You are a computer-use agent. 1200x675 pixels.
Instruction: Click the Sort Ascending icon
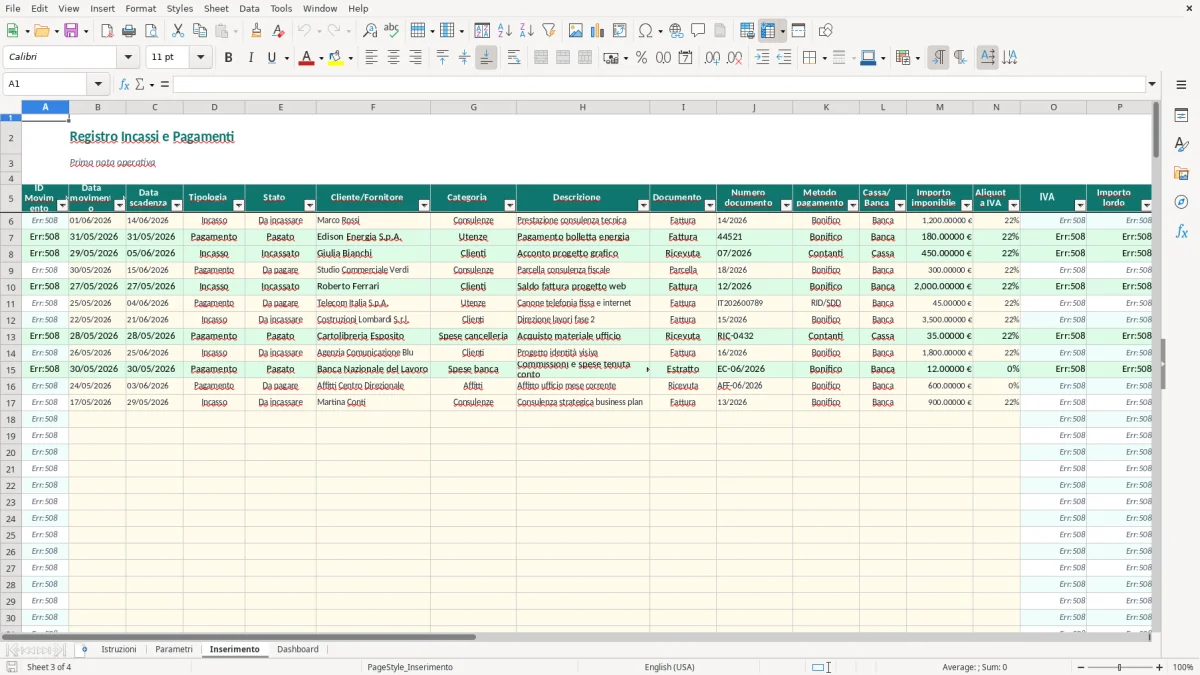(505, 31)
